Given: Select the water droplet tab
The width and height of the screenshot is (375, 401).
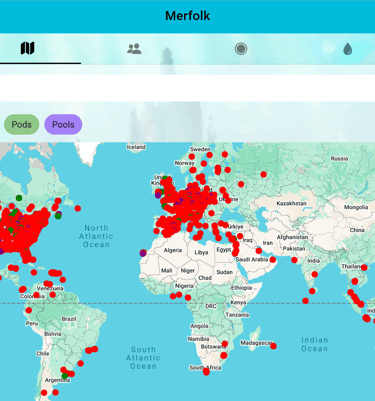Looking at the screenshot, I should 348,49.
